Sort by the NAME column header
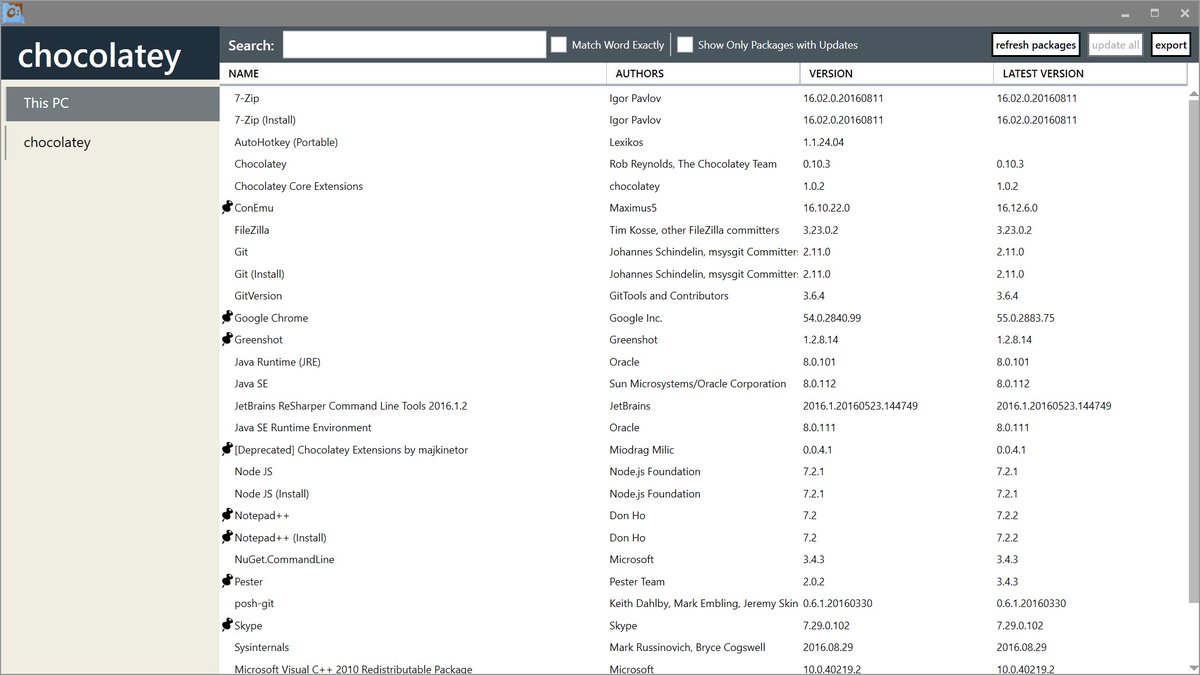1200x675 pixels. point(413,74)
